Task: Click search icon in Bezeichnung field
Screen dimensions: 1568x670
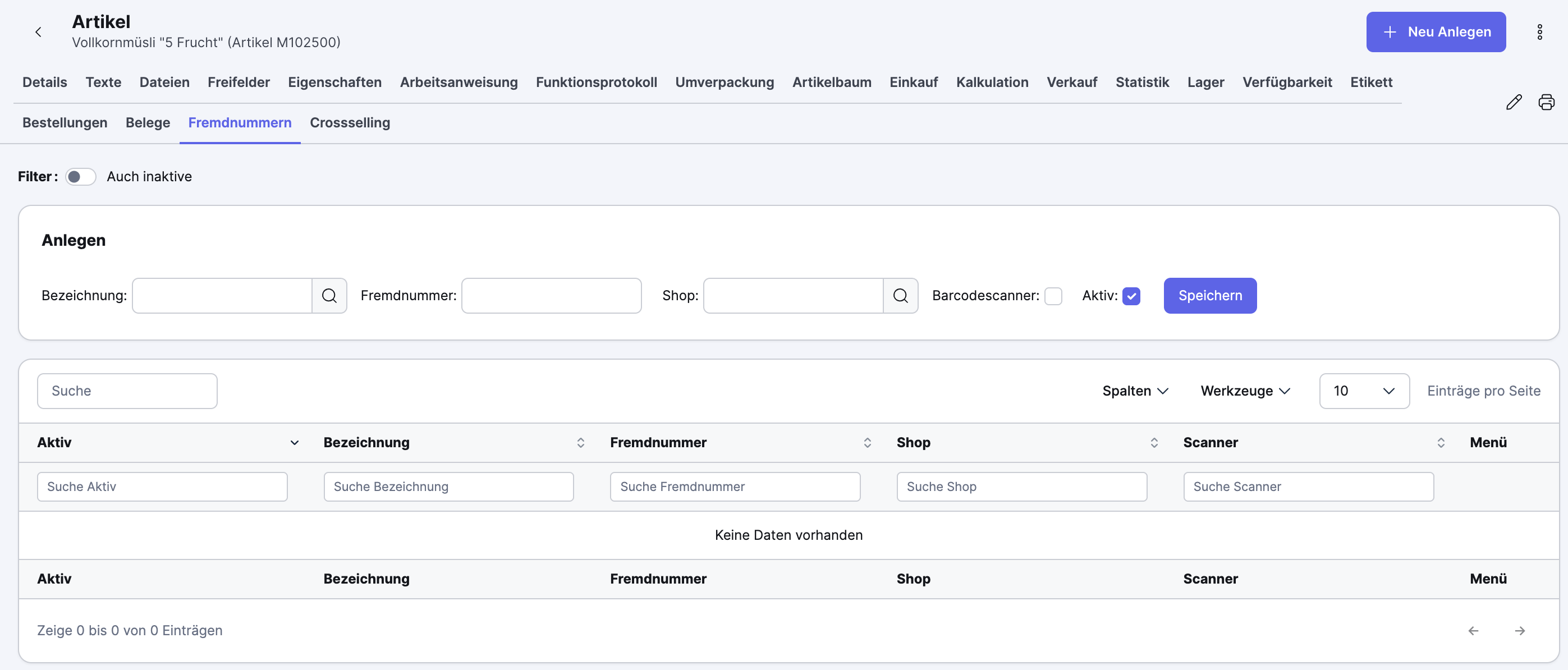Action: [329, 296]
